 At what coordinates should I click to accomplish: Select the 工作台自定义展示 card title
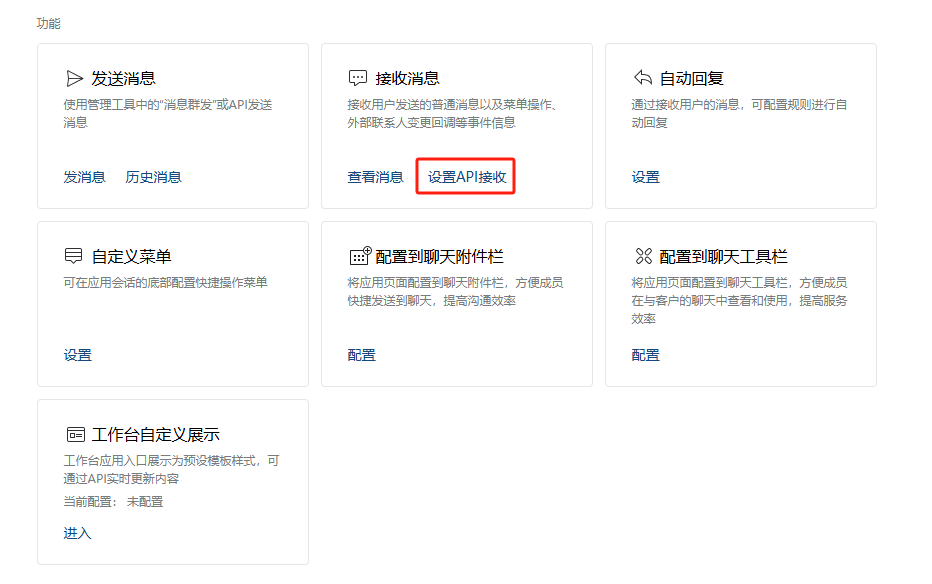(x=155, y=435)
